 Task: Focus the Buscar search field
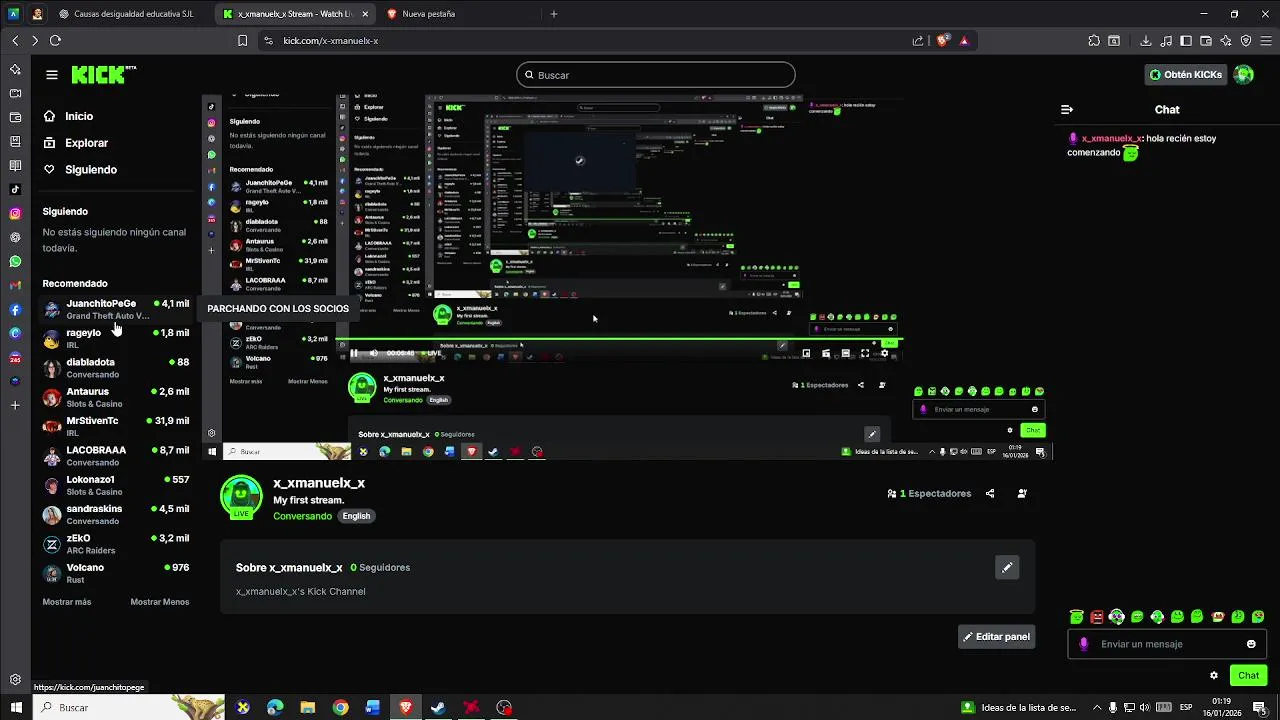(656, 75)
